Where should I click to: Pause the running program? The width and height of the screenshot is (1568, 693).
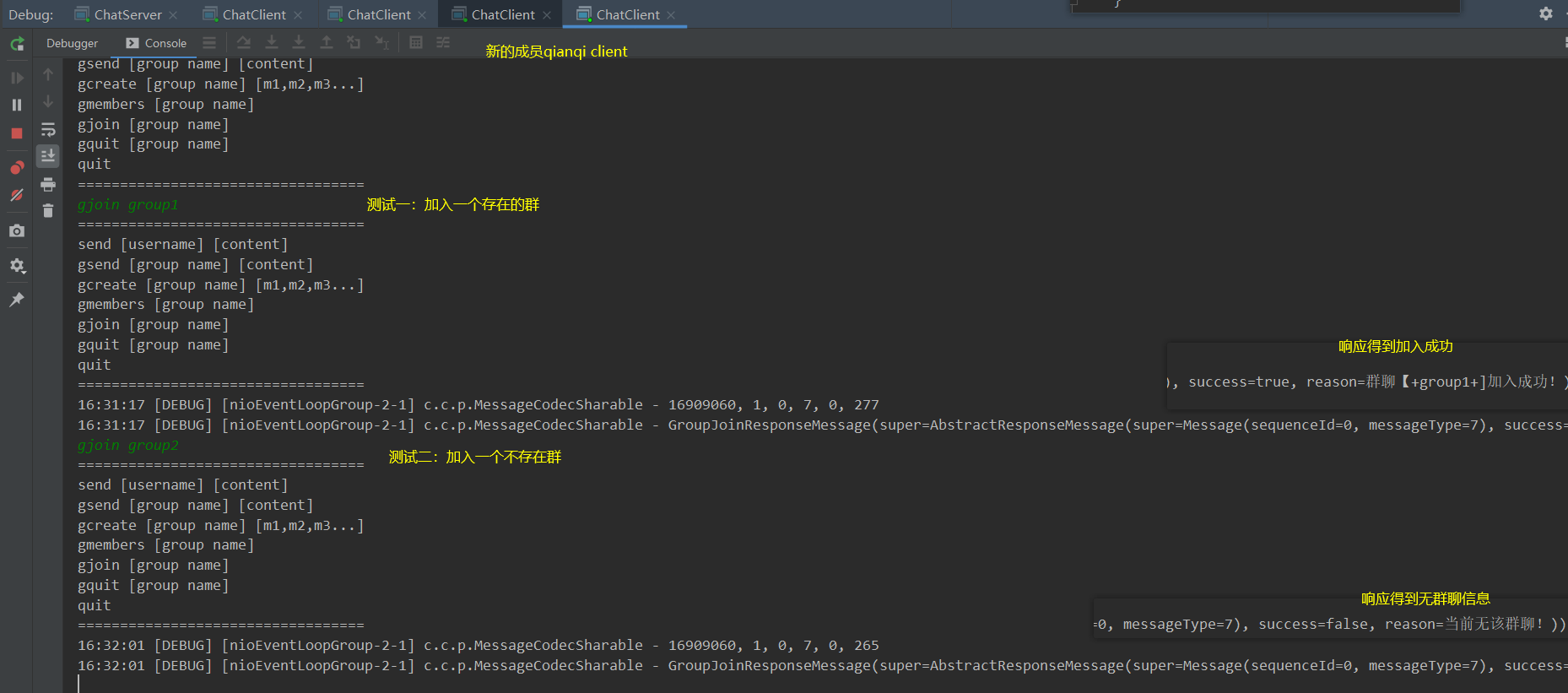click(x=17, y=105)
